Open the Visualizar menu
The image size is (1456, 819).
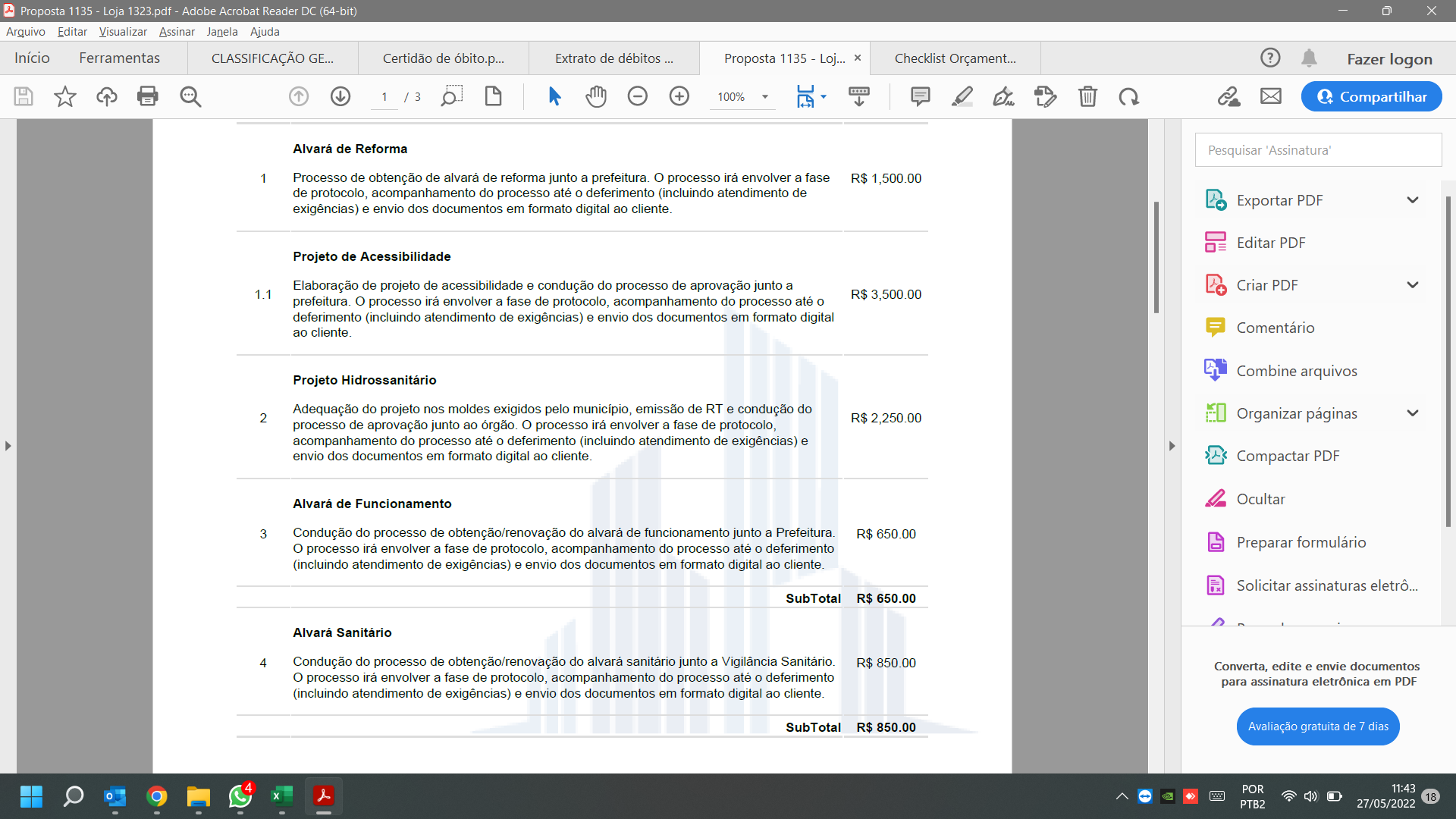123,32
